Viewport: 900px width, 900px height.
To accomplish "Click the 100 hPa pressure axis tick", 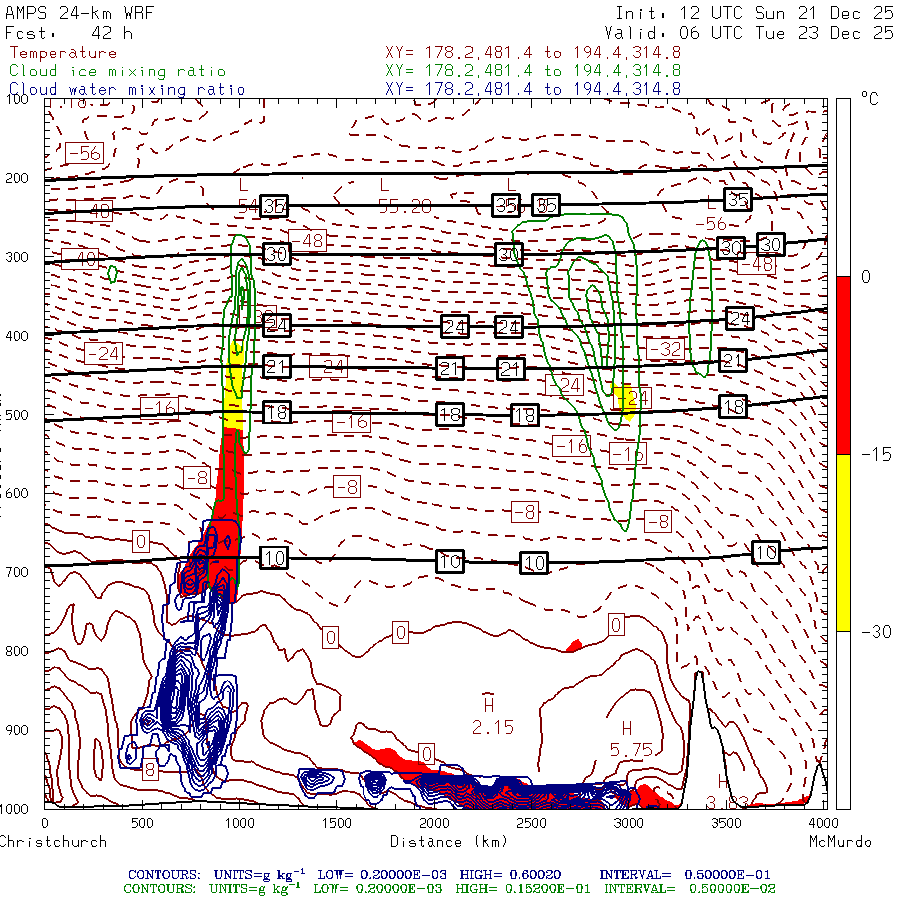I will tap(17, 99).
